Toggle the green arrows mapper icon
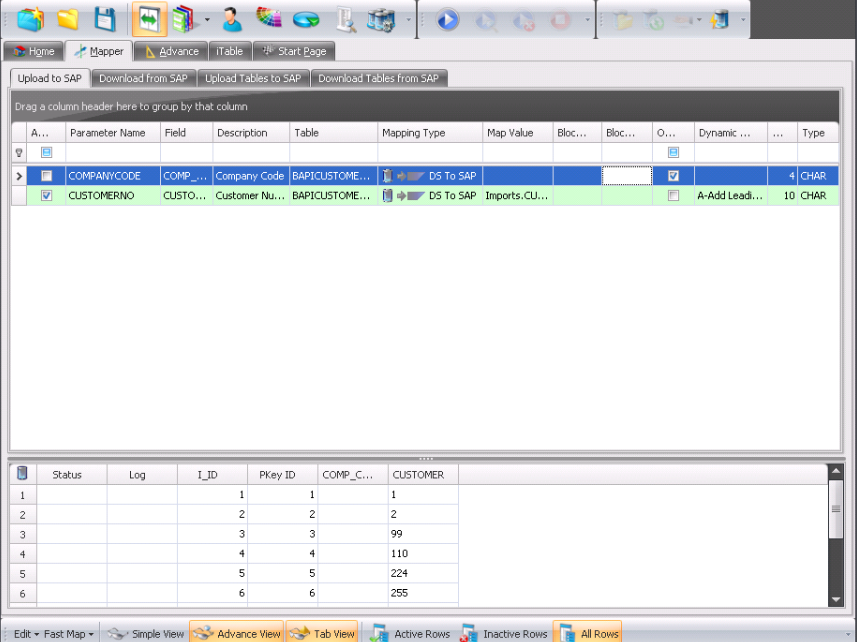857x642 pixels. pos(149,19)
